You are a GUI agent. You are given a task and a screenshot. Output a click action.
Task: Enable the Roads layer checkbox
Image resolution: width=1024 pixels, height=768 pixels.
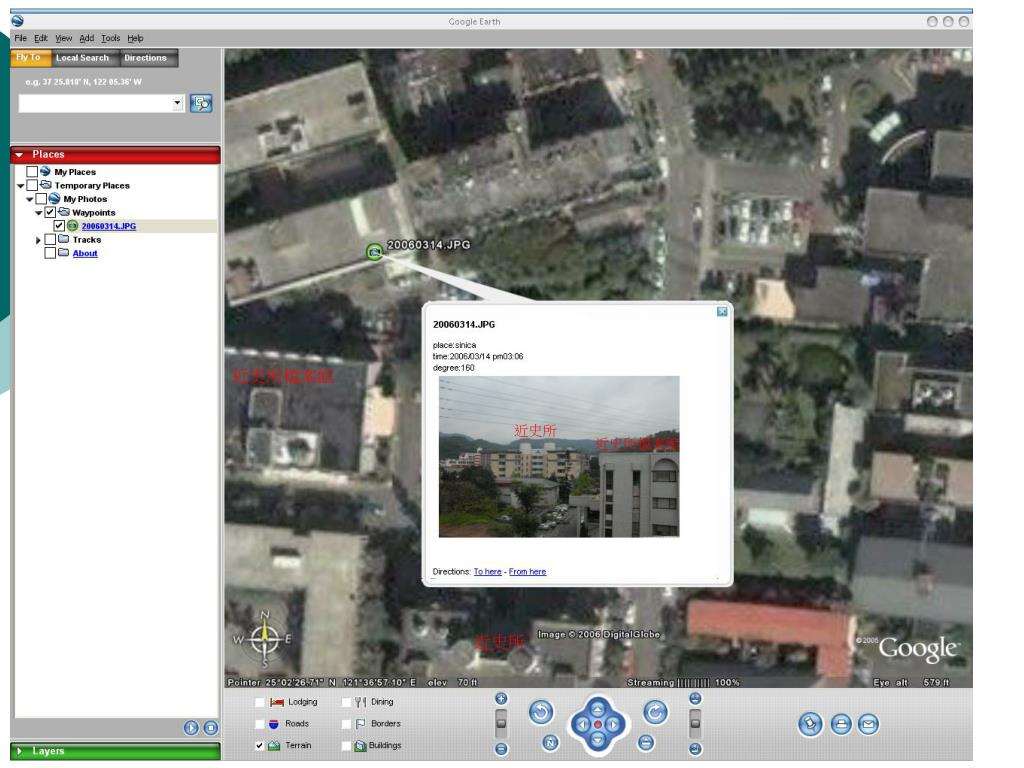coord(259,724)
